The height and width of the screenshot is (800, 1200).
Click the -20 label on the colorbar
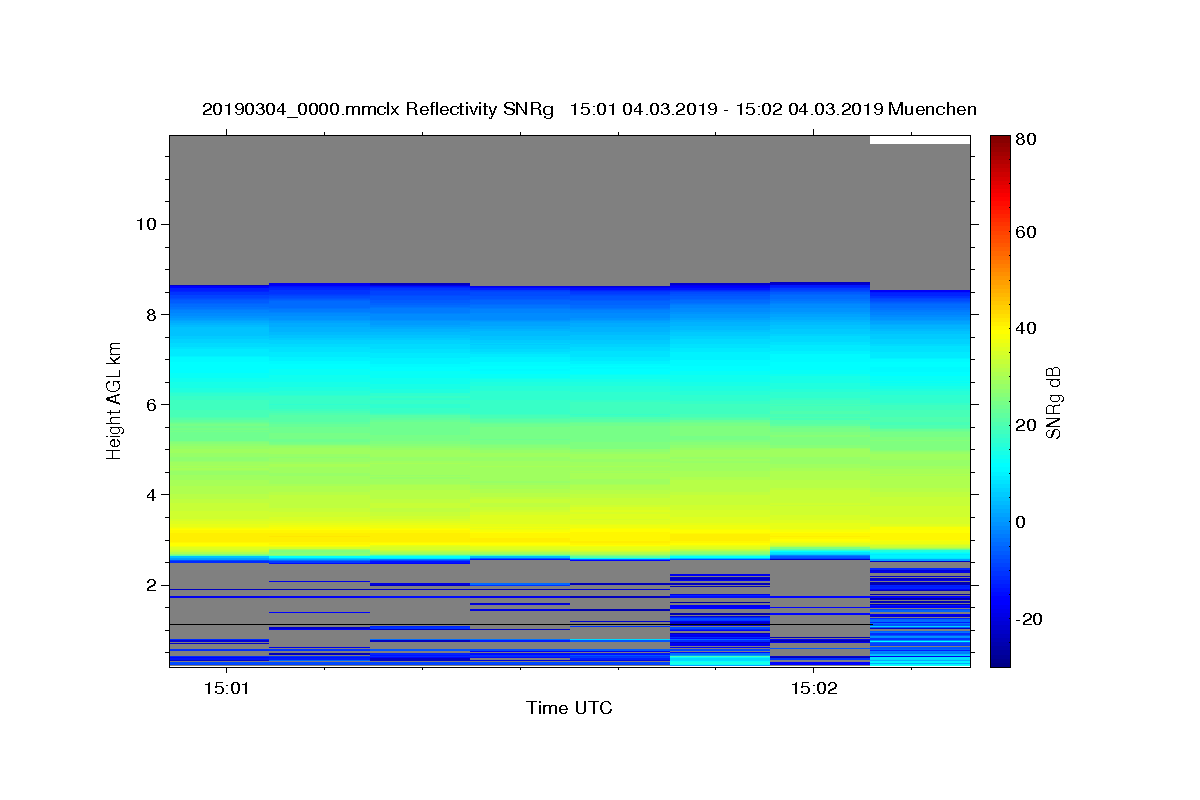[1029, 619]
